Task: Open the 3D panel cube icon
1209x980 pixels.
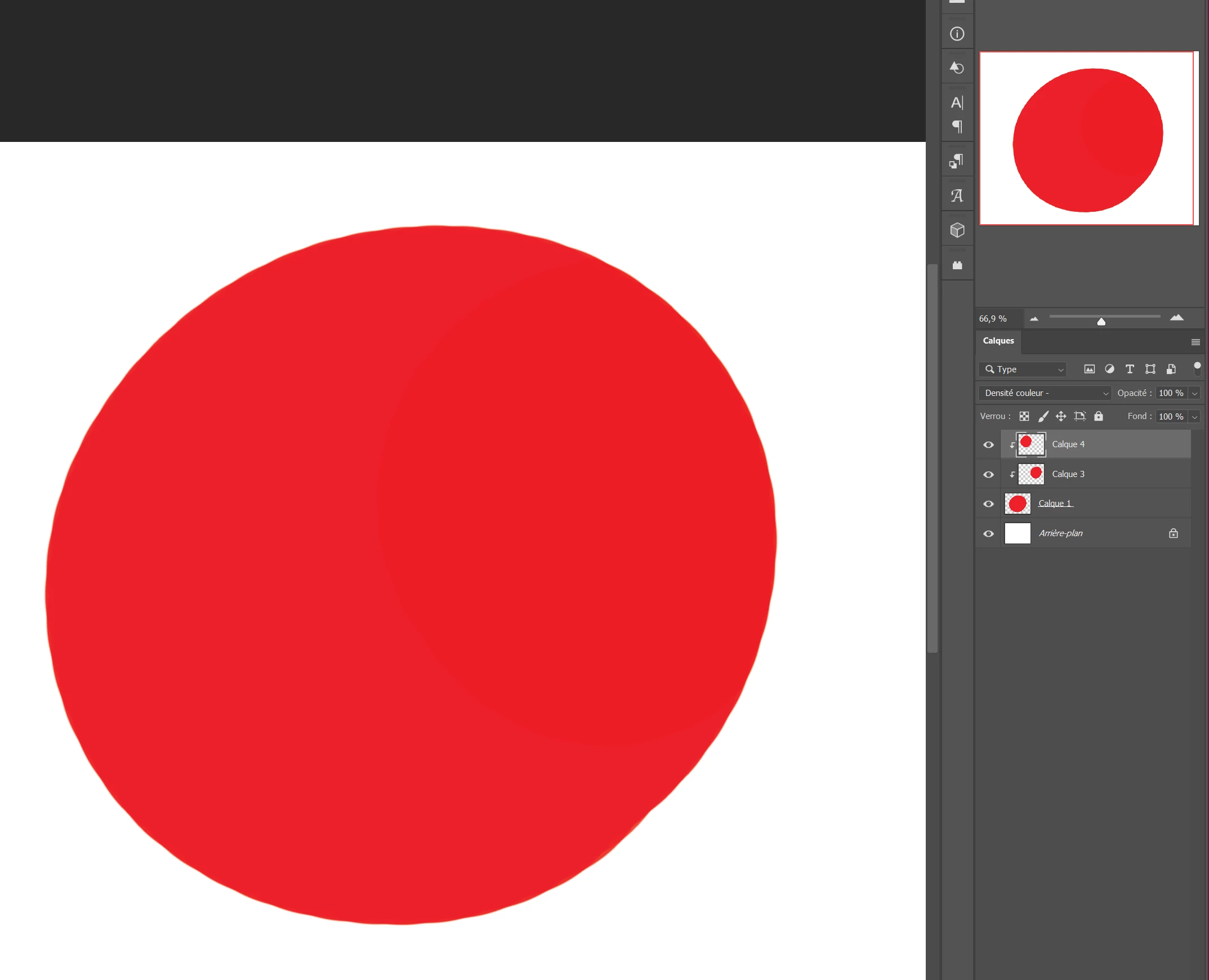Action: click(x=957, y=230)
